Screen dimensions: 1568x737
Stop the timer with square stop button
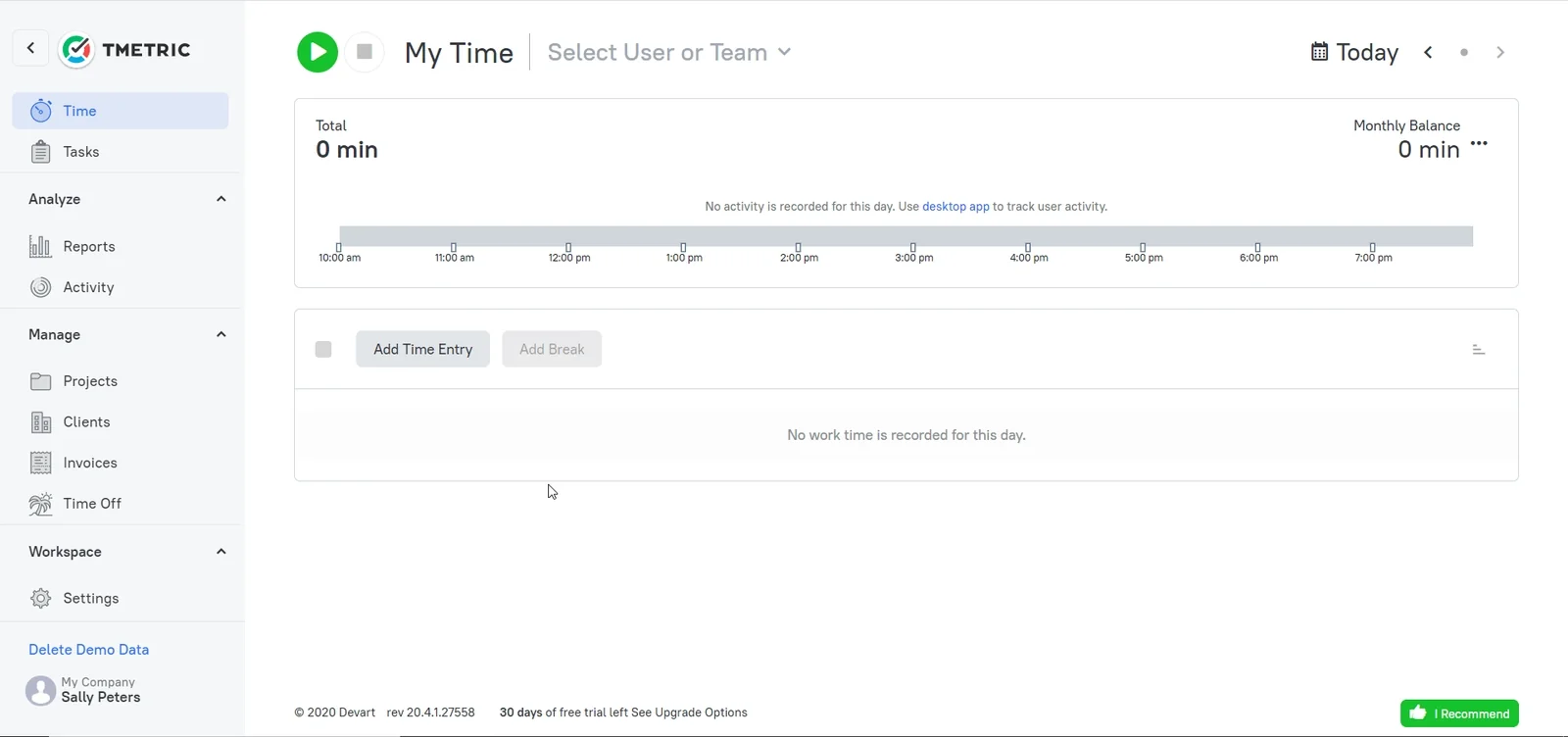(x=365, y=52)
